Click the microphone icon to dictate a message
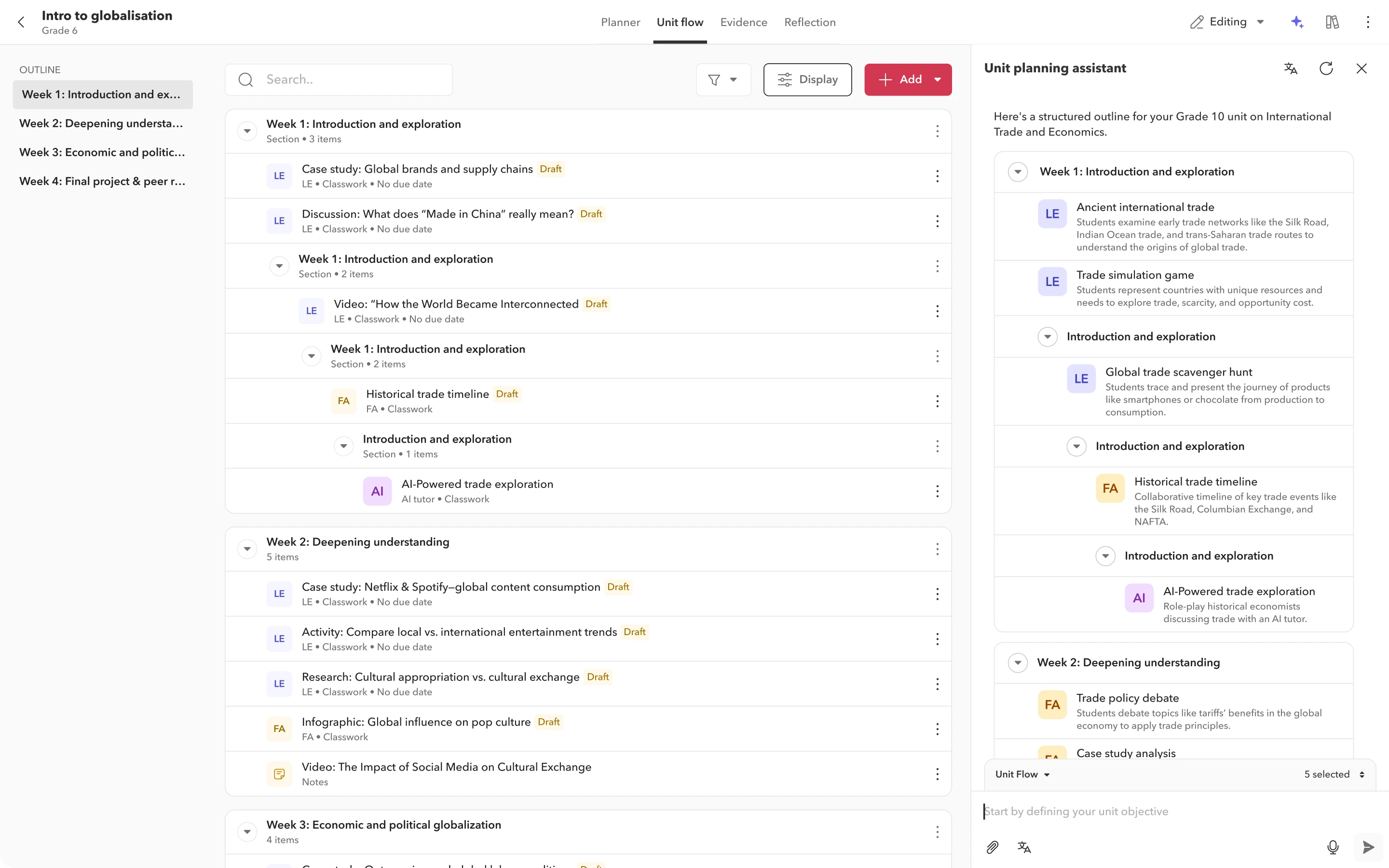Screen dimensions: 1389x868 [1333, 847]
